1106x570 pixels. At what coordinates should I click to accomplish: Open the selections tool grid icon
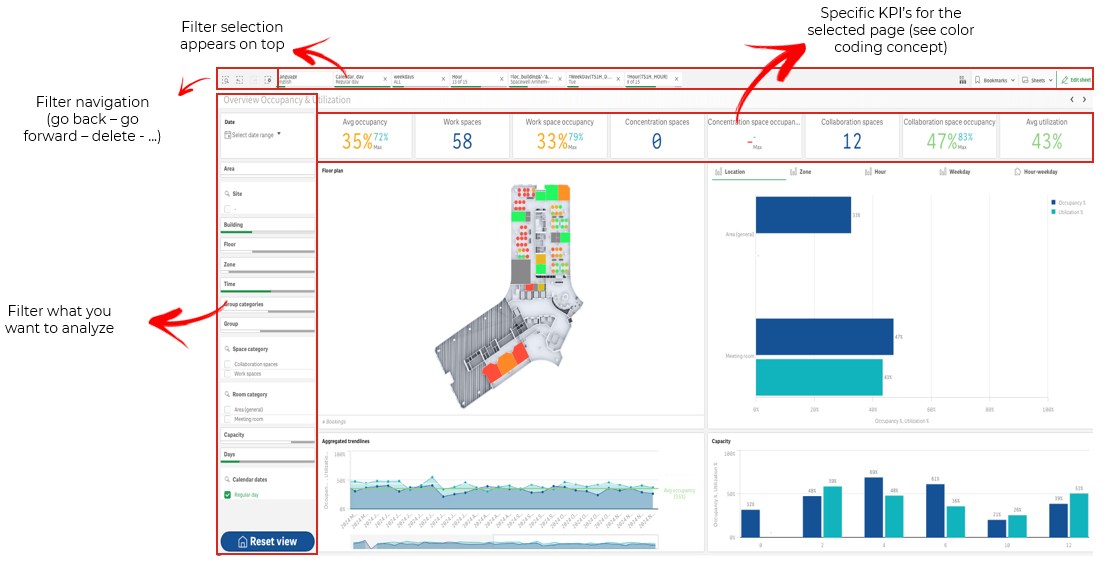point(962,80)
